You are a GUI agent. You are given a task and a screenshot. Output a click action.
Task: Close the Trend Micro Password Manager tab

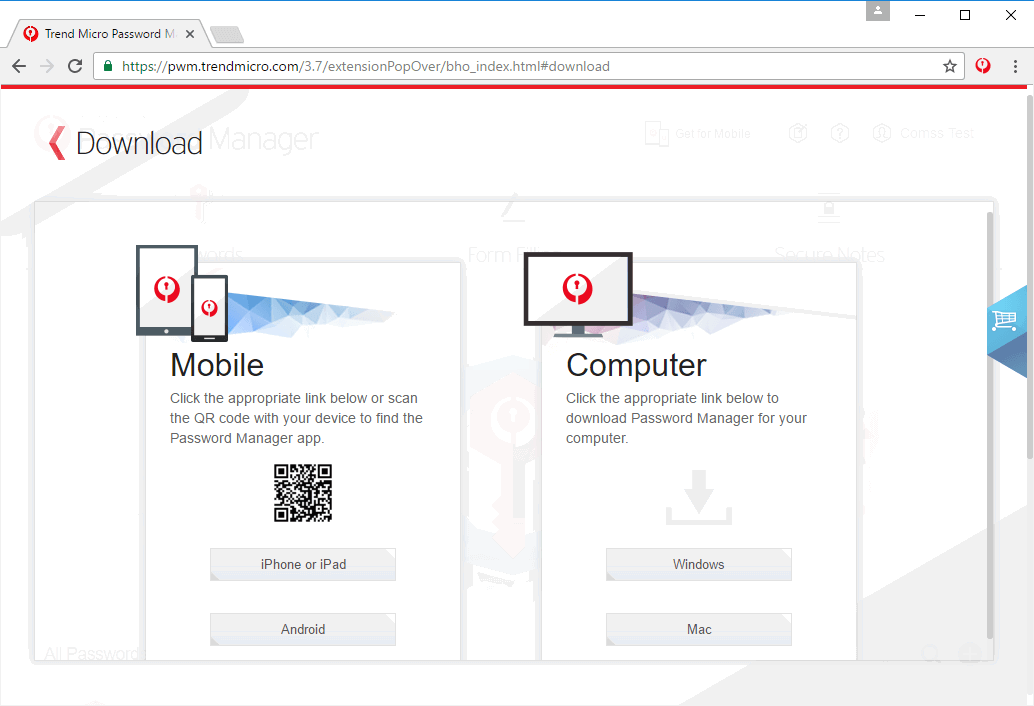[190, 34]
